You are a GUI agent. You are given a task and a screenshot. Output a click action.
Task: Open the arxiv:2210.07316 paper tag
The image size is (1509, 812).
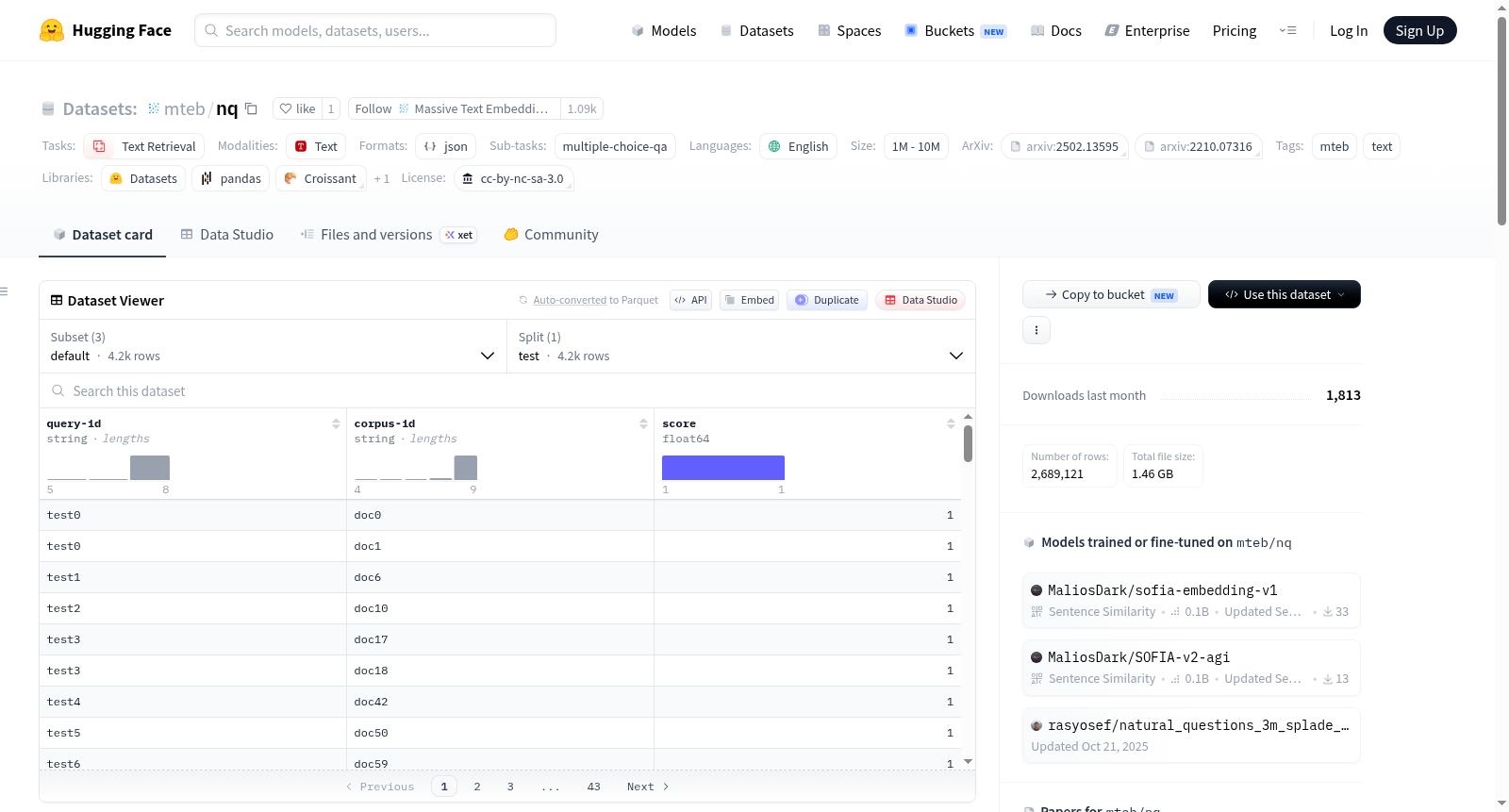tap(1198, 146)
